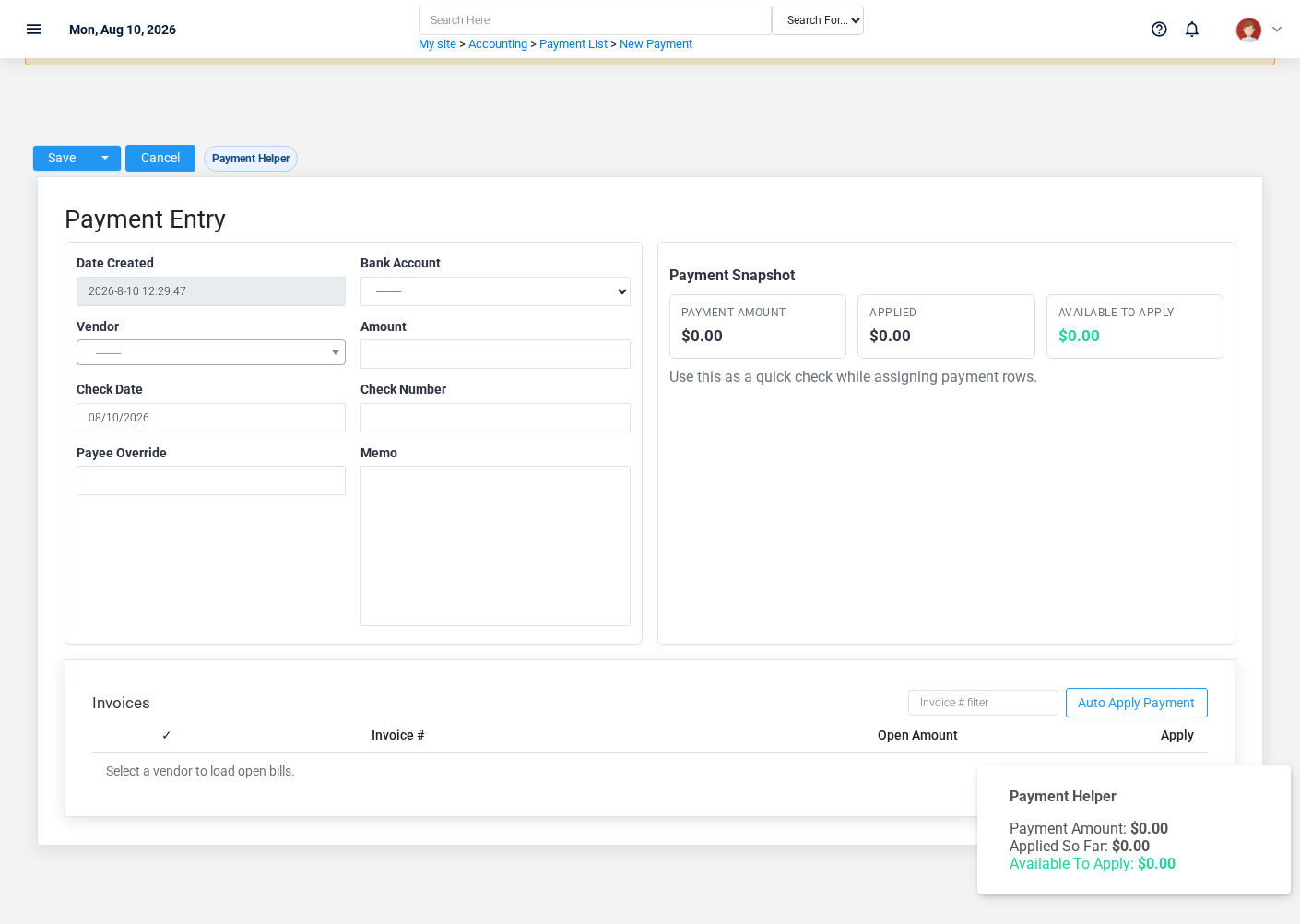Click the Invoices section heading
This screenshot has height=924, width=1300.
(x=121, y=703)
